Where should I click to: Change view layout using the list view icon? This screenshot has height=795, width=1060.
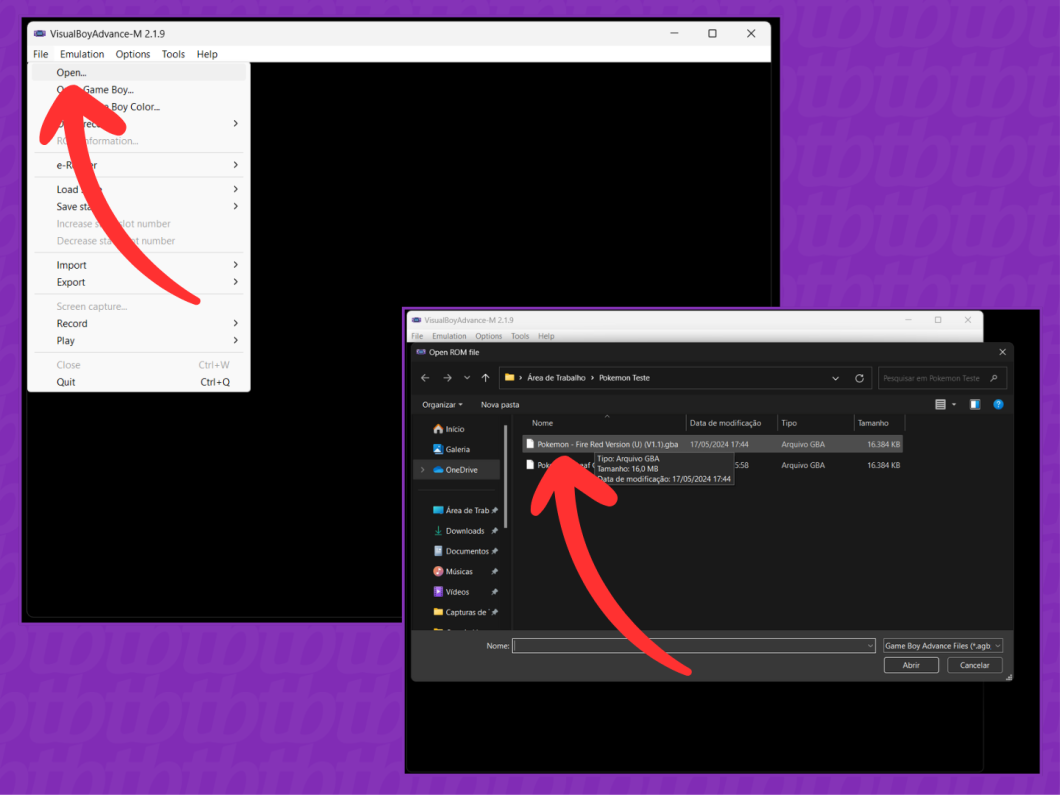(940, 404)
